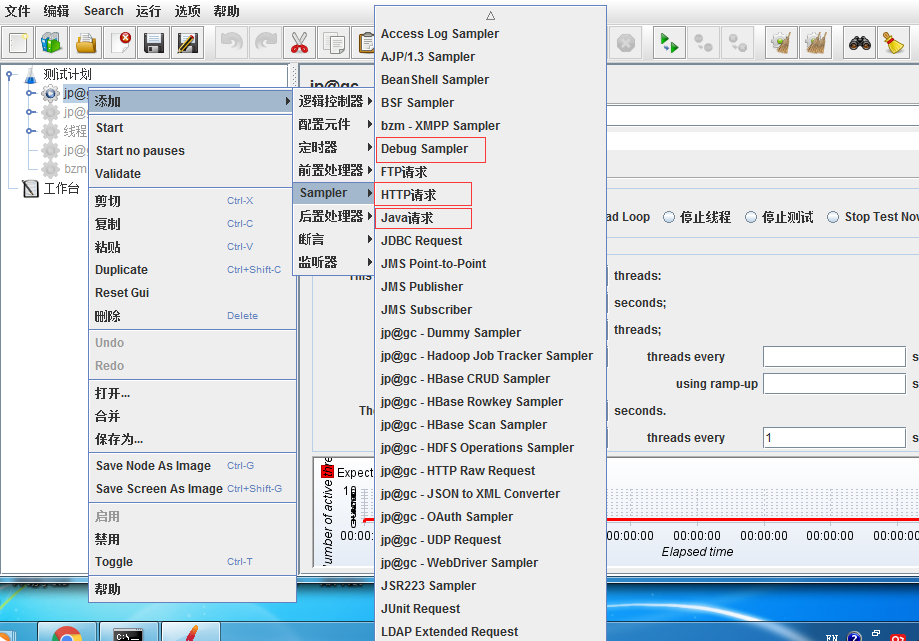
Task: Click the Reset Search broom icon
Action: (x=892, y=43)
